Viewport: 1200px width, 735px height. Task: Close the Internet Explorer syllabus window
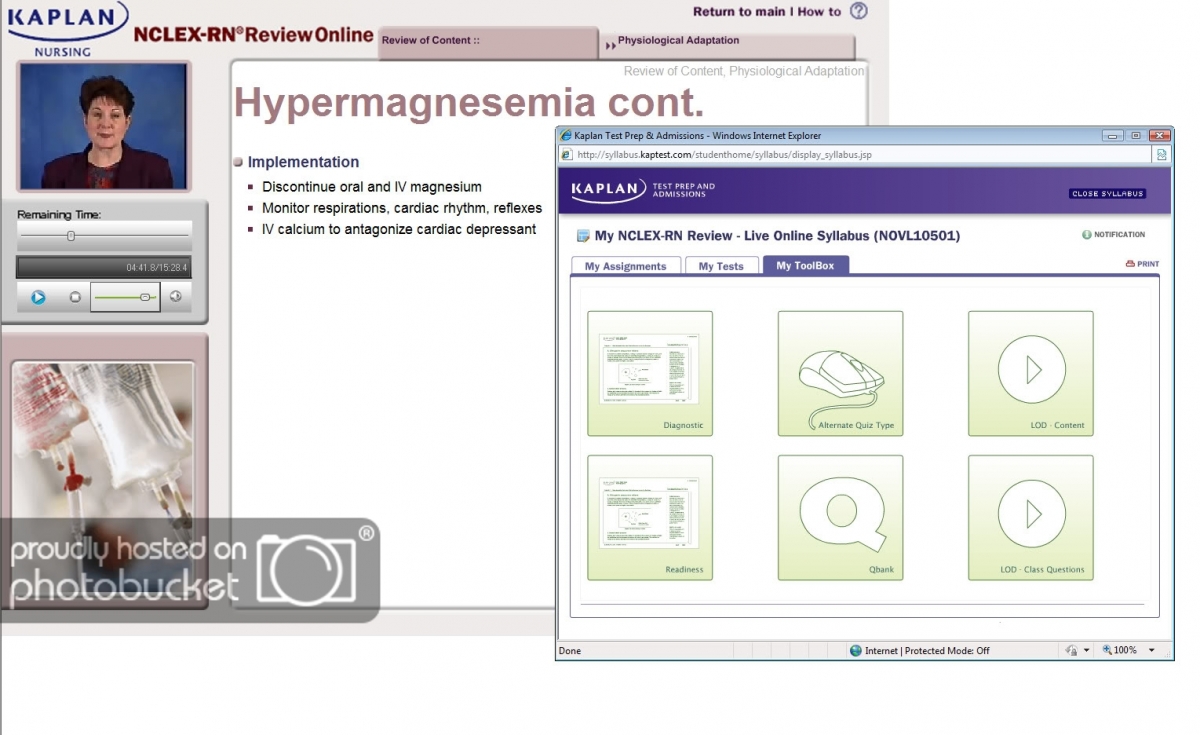[x=1160, y=135]
